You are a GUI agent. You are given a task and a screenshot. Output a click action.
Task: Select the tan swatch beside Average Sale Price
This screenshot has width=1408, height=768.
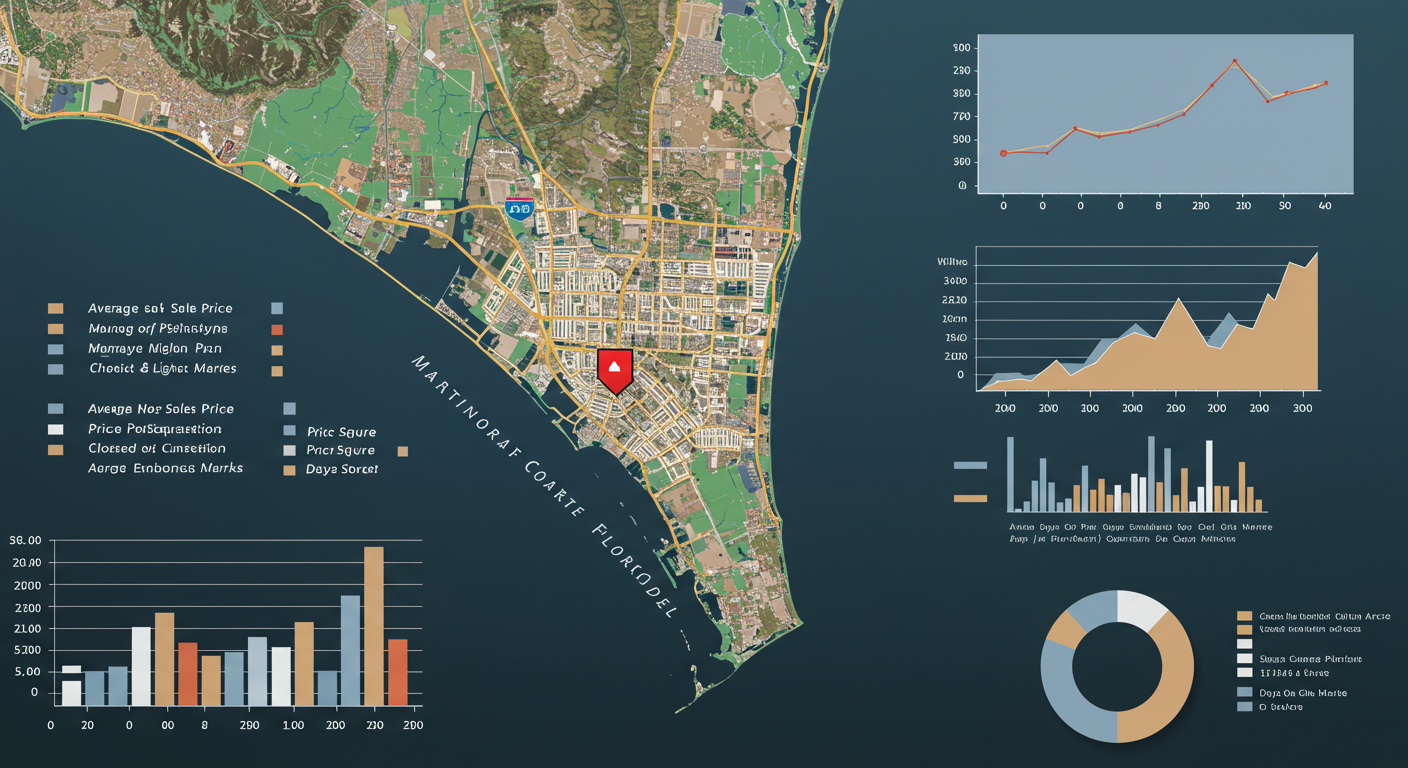[56, 309]
